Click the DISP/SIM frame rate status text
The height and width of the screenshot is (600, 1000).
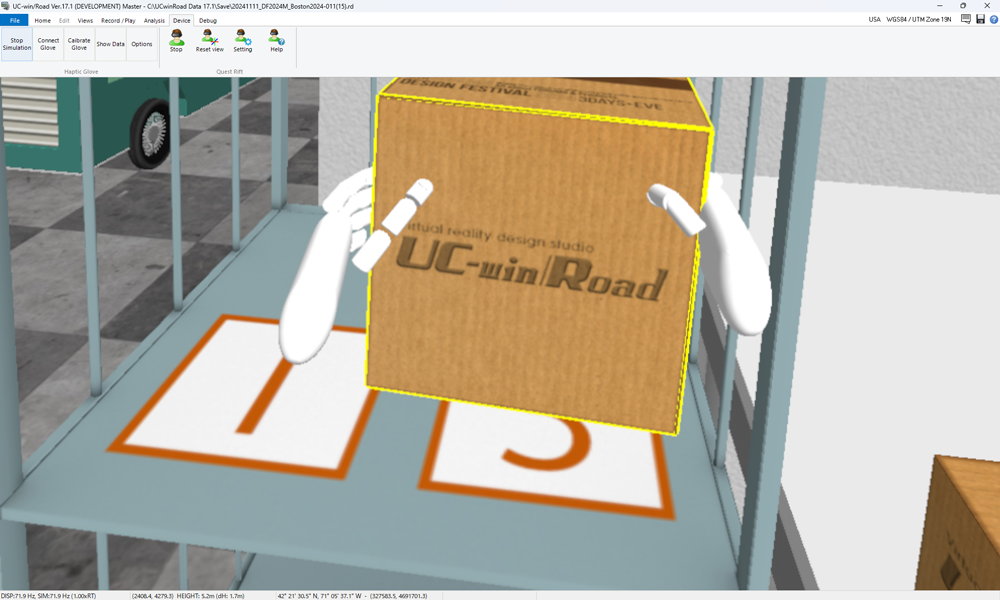pos(49,596)
